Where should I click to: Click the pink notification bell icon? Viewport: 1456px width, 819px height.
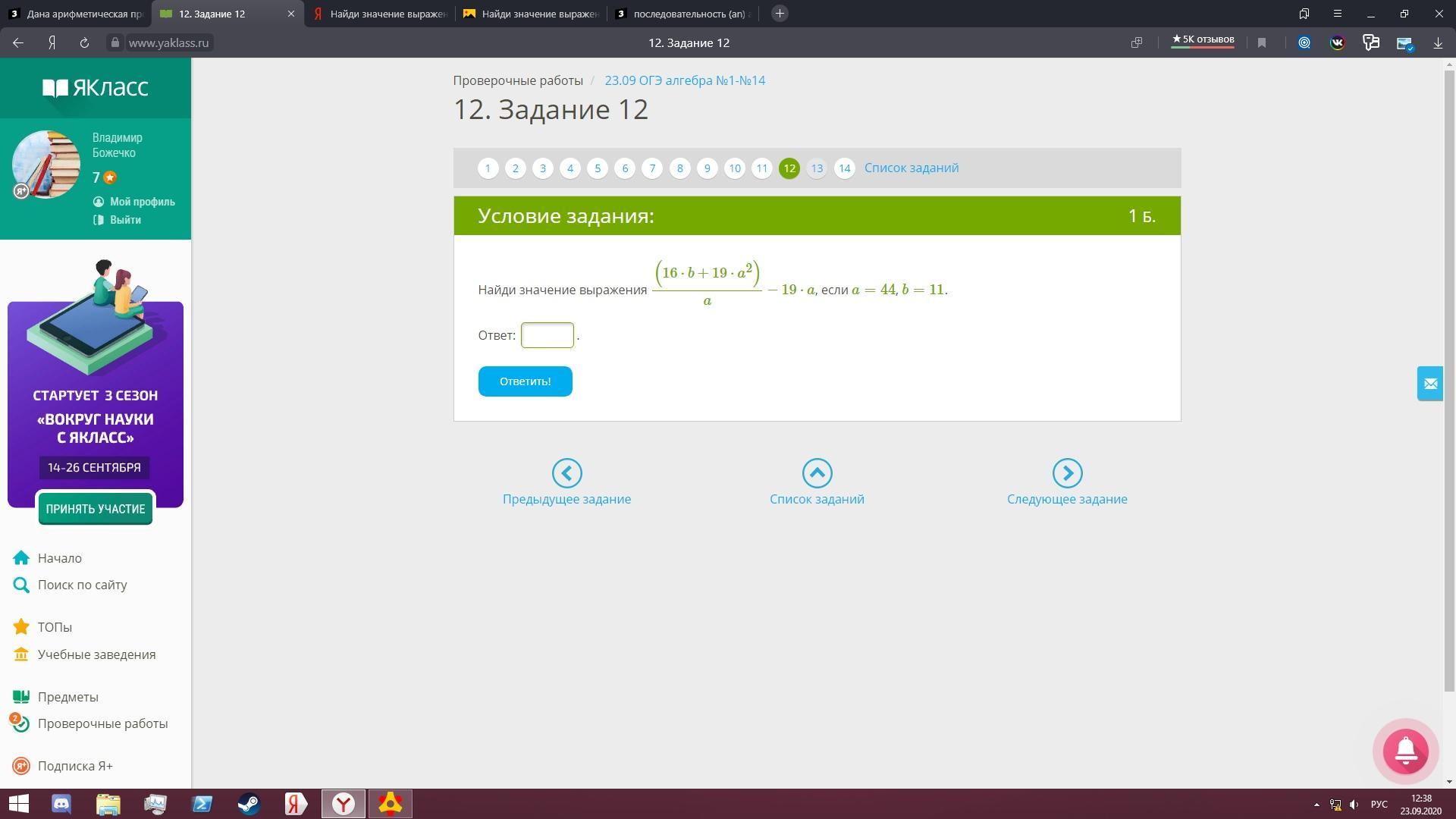[1405, 751]
